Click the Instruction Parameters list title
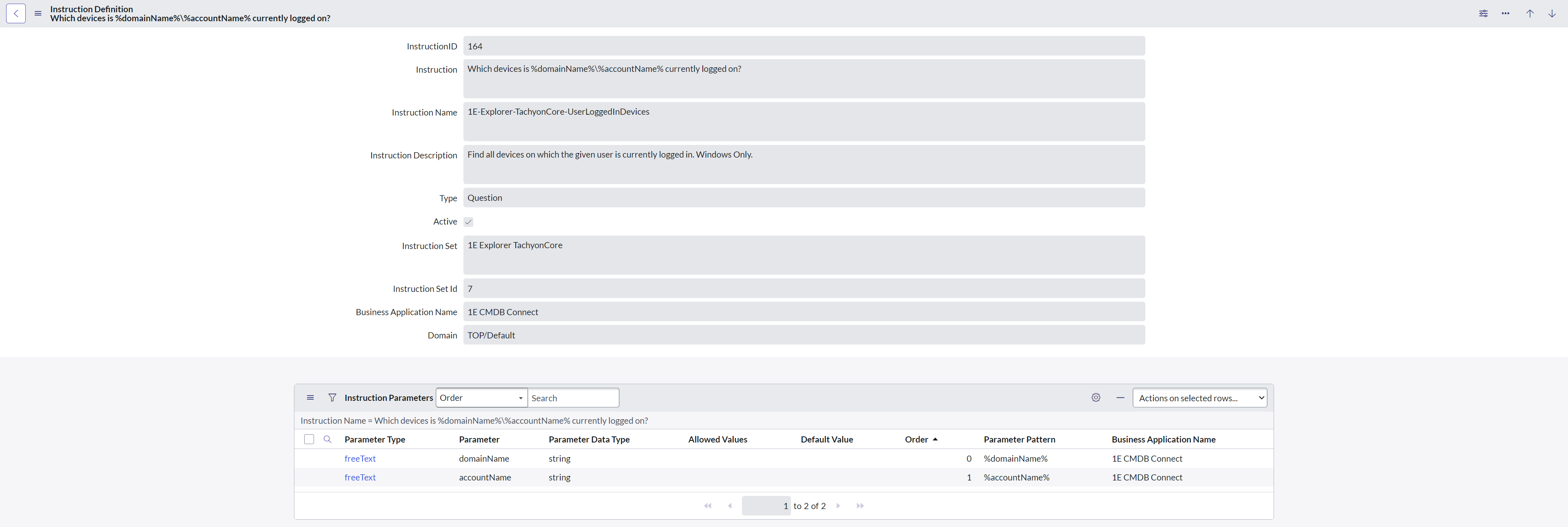 coord(388,398)
